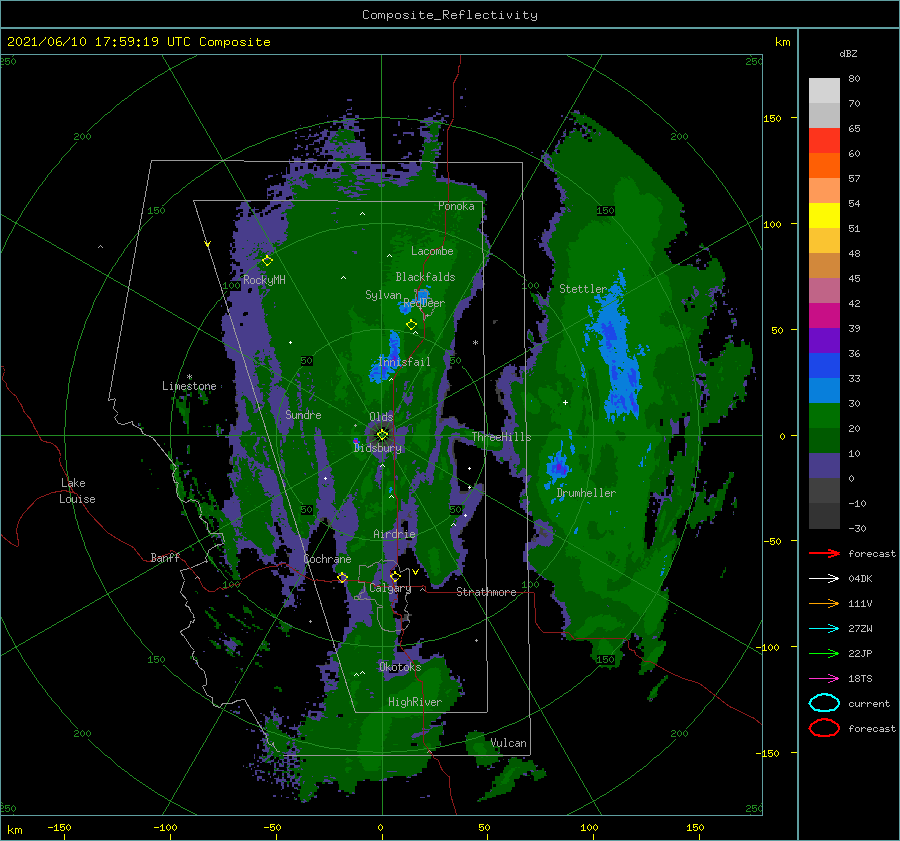Click the Drumheller city label
This screenshot has width=900, height=841.
[586, 493]
